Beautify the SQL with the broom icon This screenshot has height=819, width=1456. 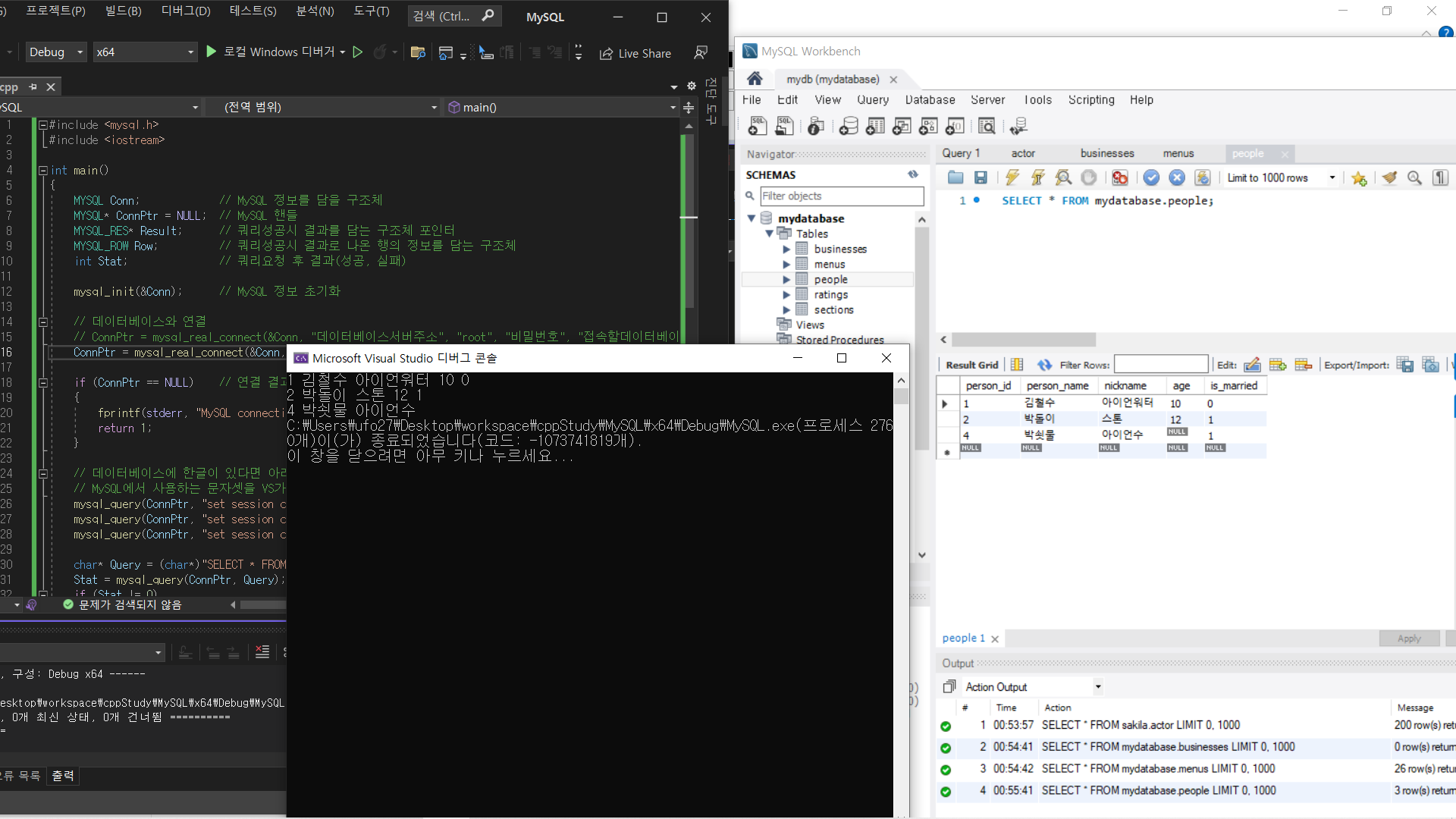(1389, 177)
